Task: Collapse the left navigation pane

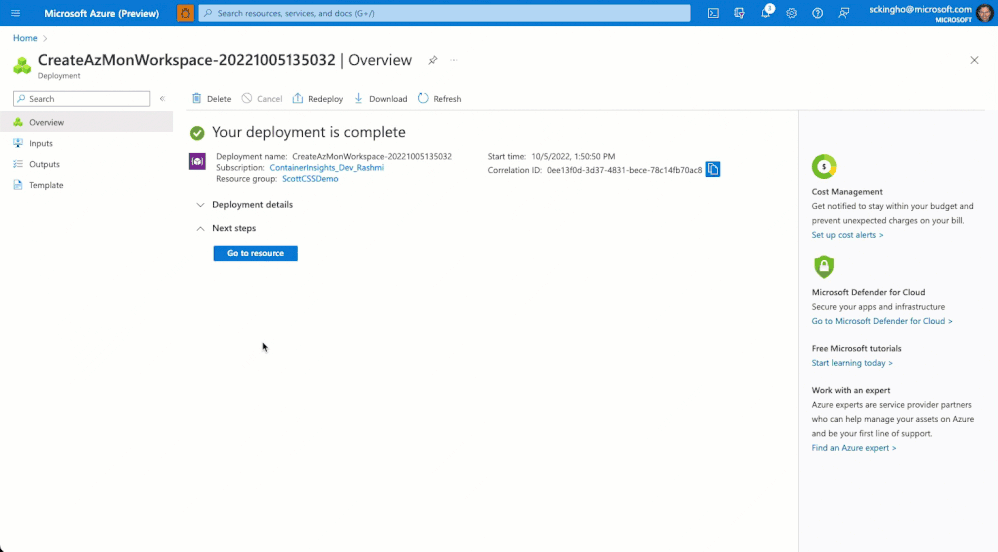Action: [162, 99]
